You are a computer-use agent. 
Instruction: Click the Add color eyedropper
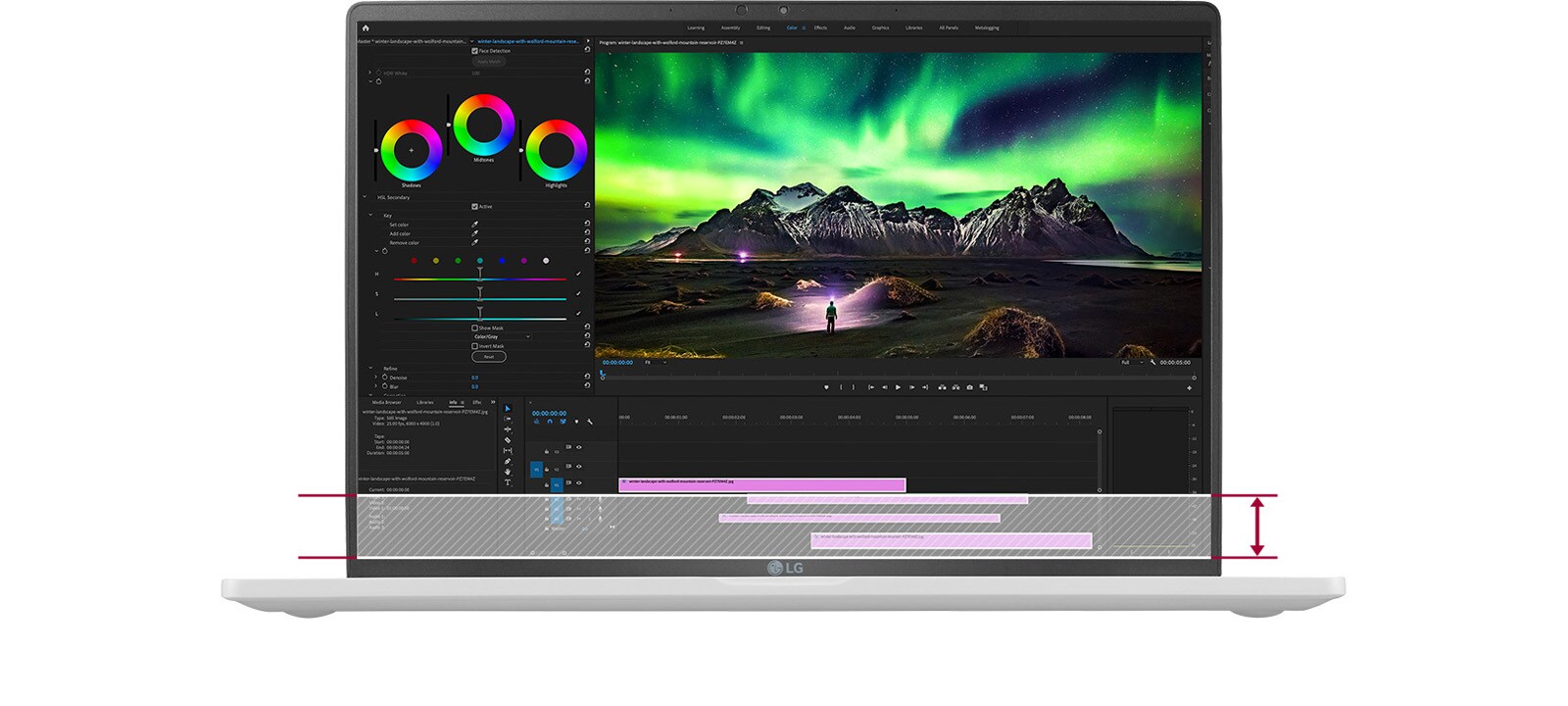tap(475, 233)
